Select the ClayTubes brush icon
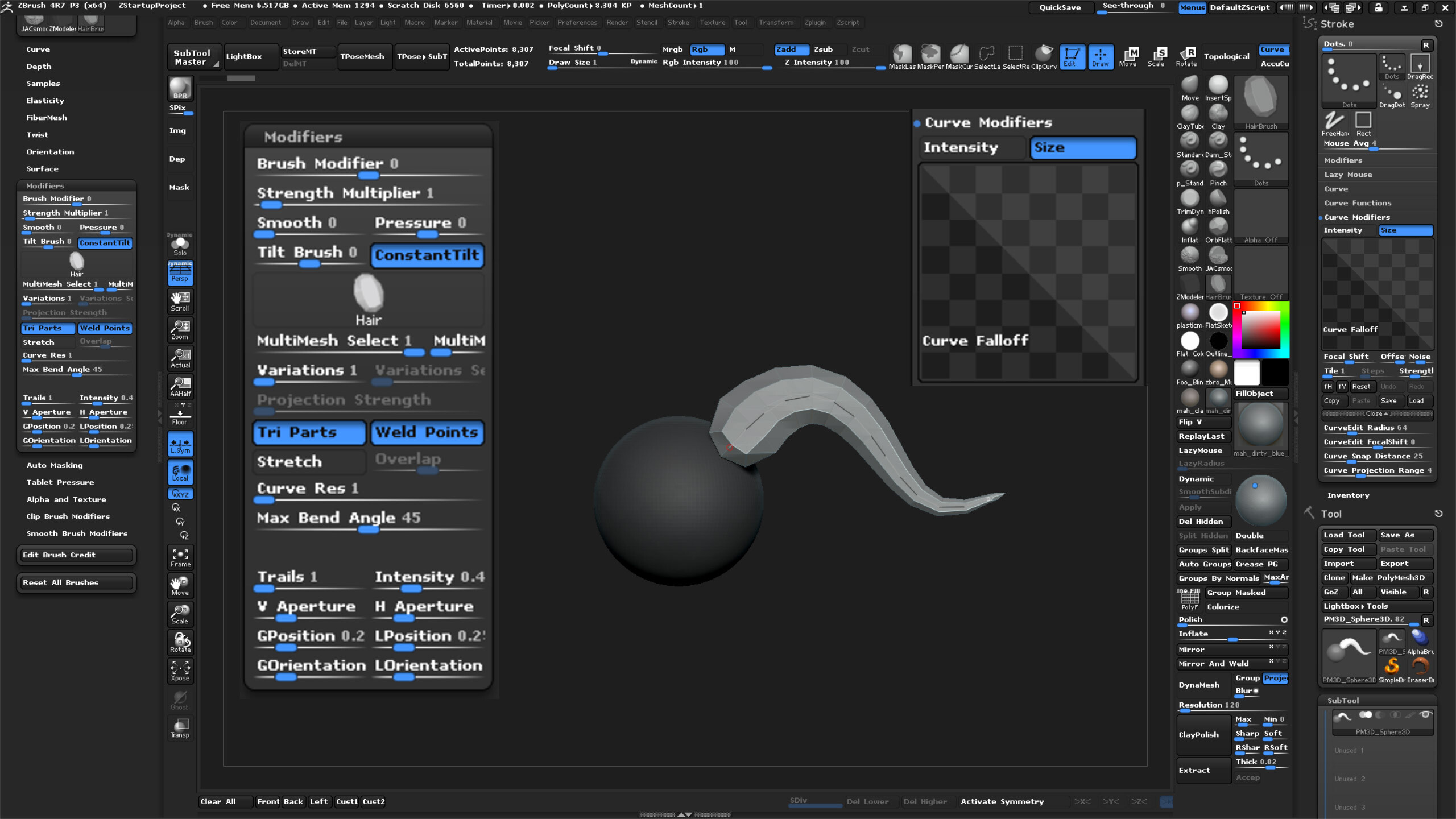This screenshot has height=819, width=1456. click(1189, 117)
